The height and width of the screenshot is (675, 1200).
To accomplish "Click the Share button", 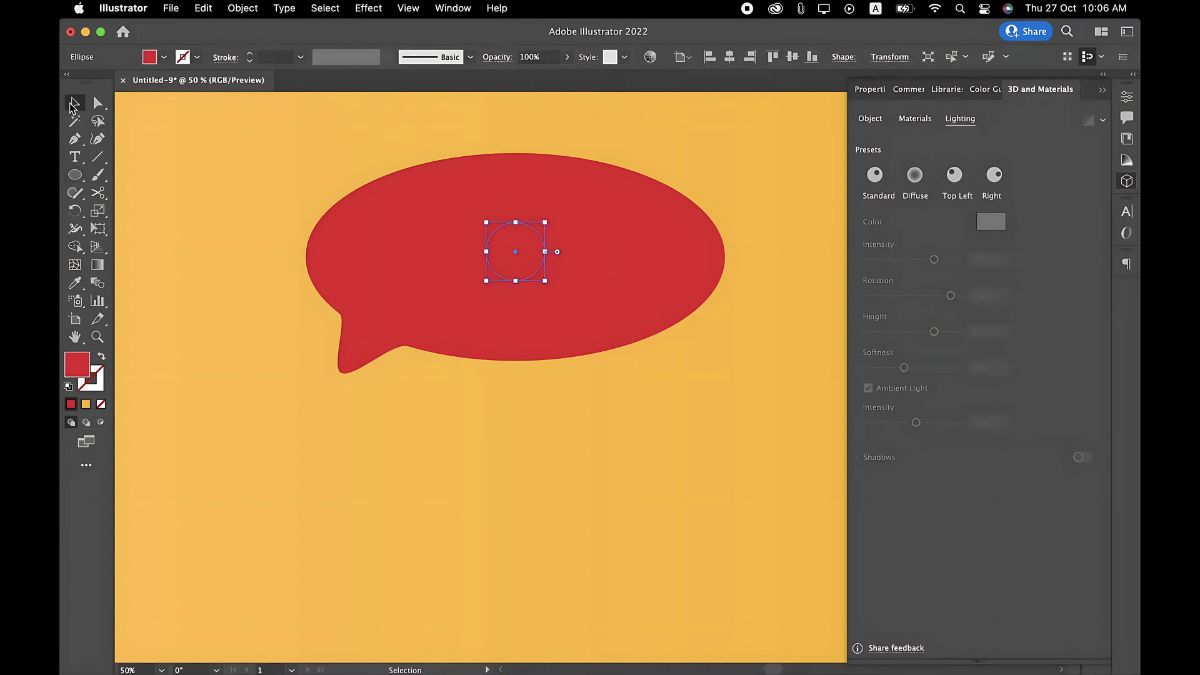I will (x=1026, y=31).
